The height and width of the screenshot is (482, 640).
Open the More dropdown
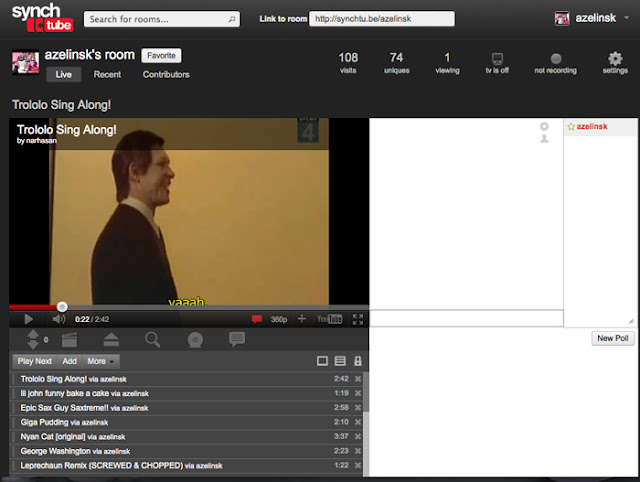pyautogui.click(x=100, y=361)
